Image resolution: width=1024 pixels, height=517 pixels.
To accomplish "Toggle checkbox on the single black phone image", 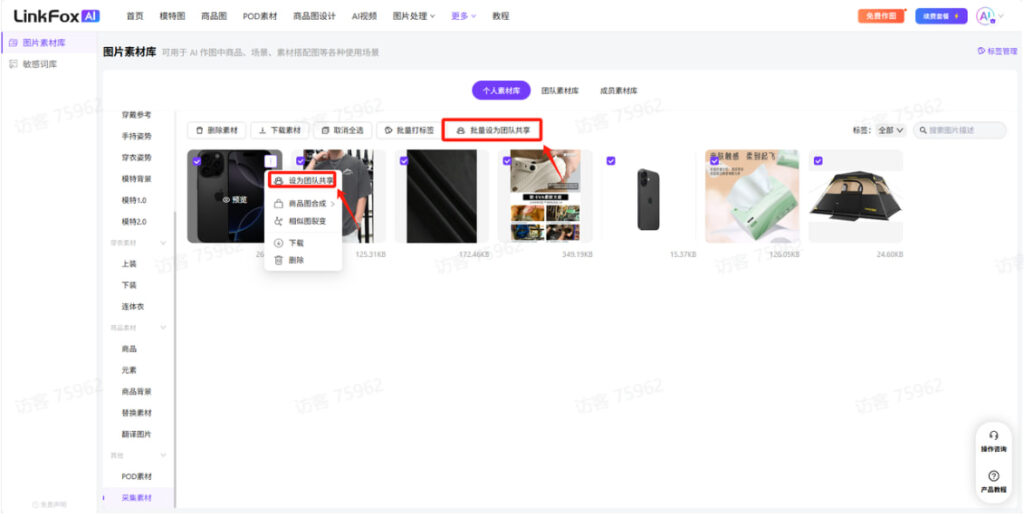I will 611,160.
